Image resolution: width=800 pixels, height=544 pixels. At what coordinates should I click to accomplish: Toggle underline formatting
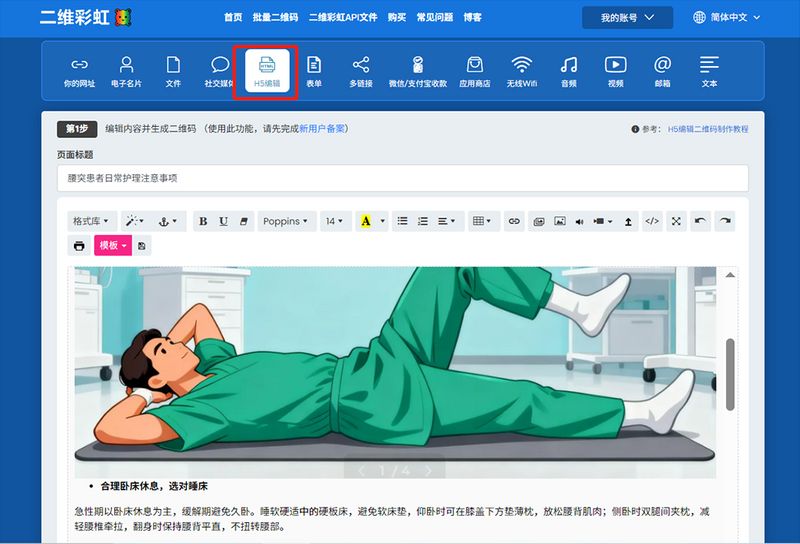tap(223, 221)
